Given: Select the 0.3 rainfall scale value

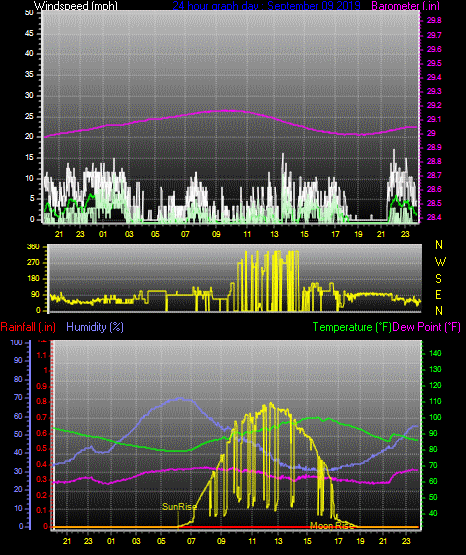Looking at the screenshot, I should [42, 479].
